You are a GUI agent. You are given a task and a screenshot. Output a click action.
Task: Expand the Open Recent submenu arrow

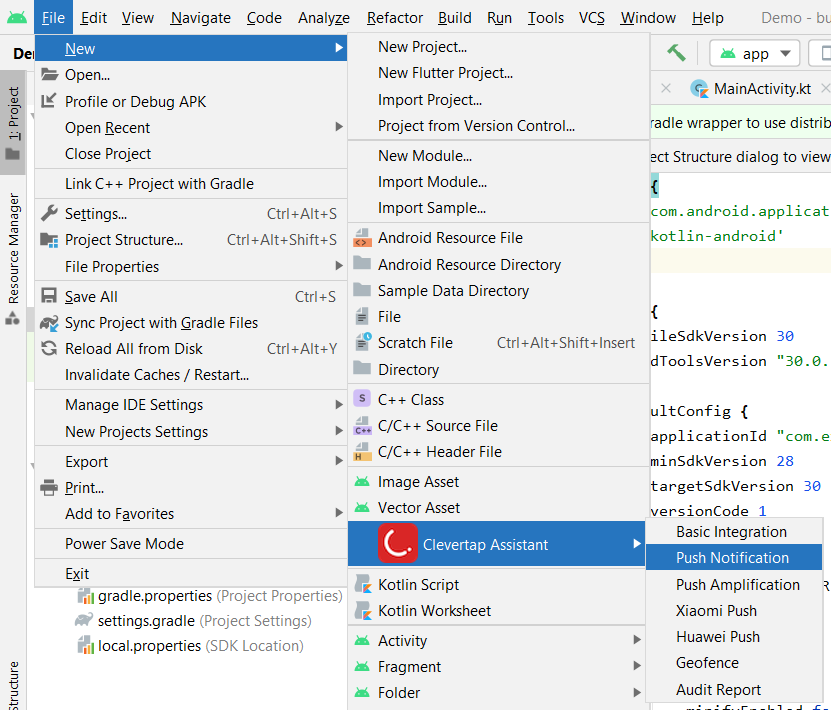pyautogui.click(x=339, y=127)
